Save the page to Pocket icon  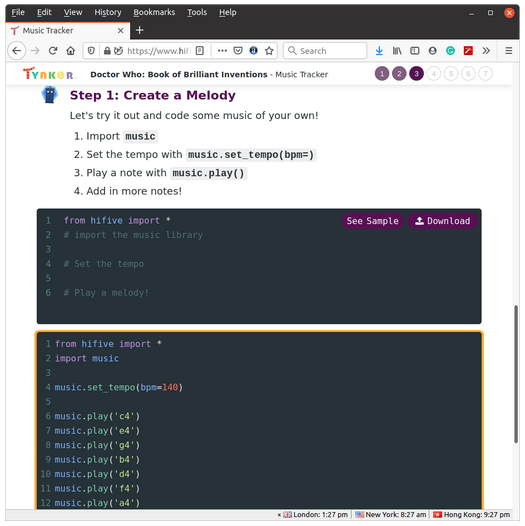238,51
